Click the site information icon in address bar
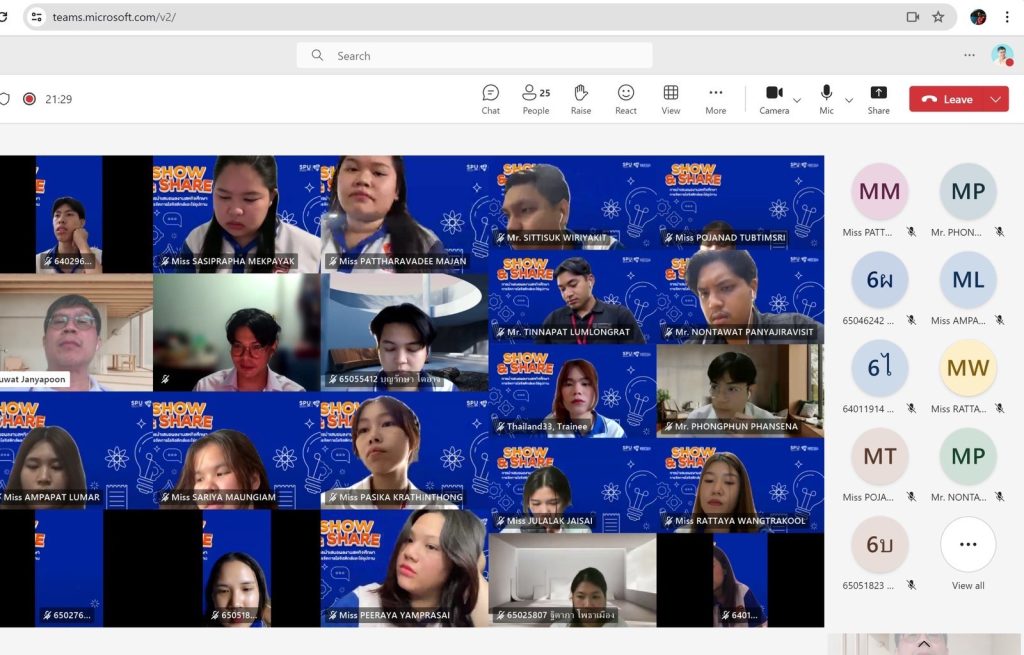This screenshot has height=655, width=1024. pyautogui.click(x=37, y=17)
